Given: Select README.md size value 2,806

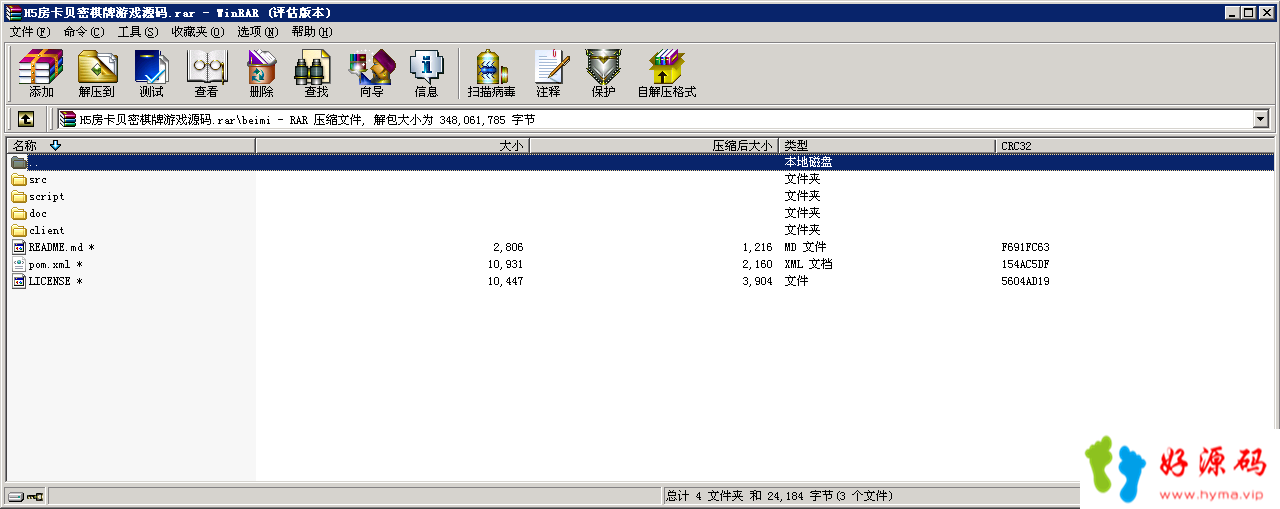Looking at the screenshot, I should click(x=508, y=247).
